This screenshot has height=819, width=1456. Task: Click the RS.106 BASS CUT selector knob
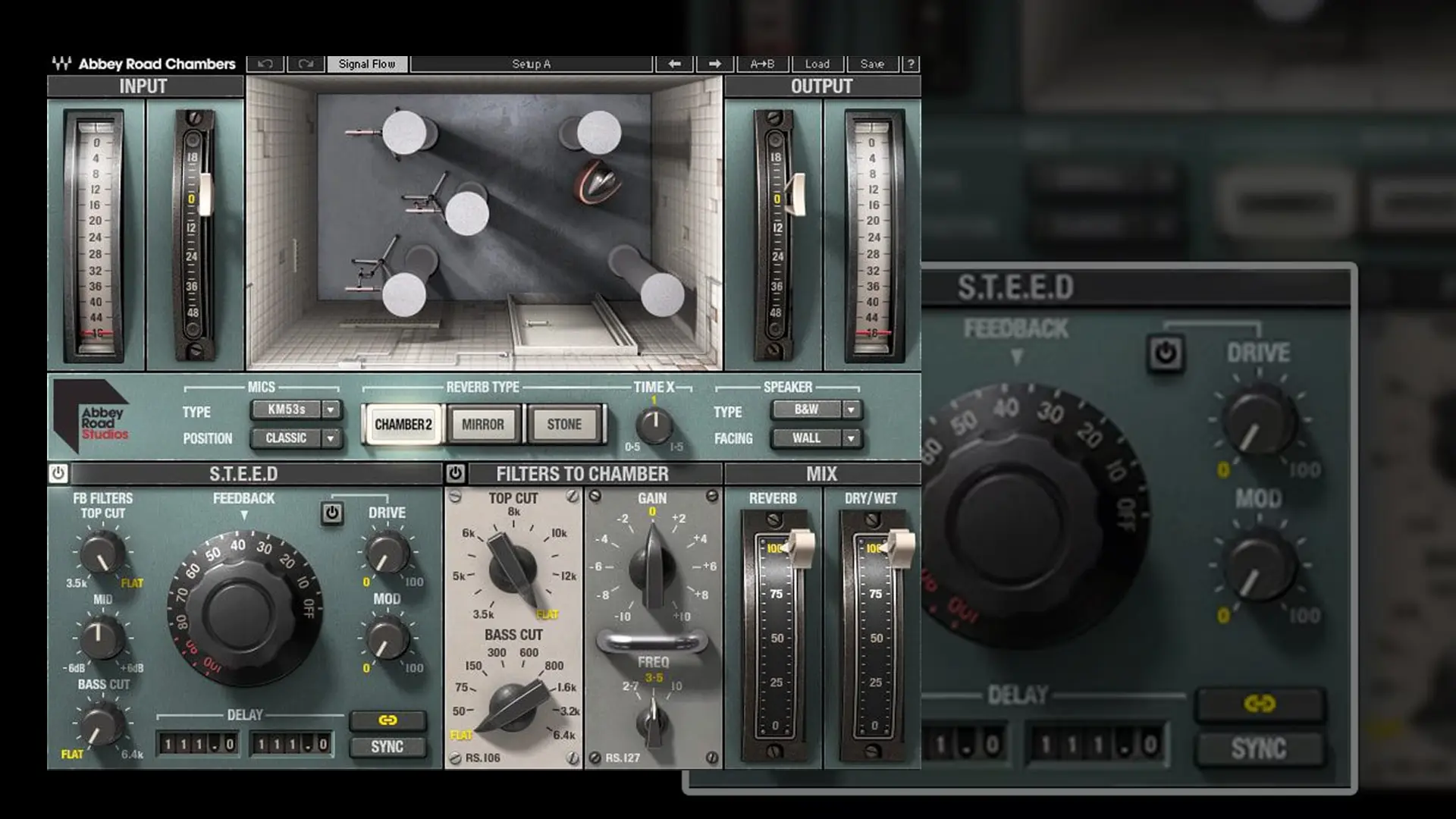click(513, 705)
